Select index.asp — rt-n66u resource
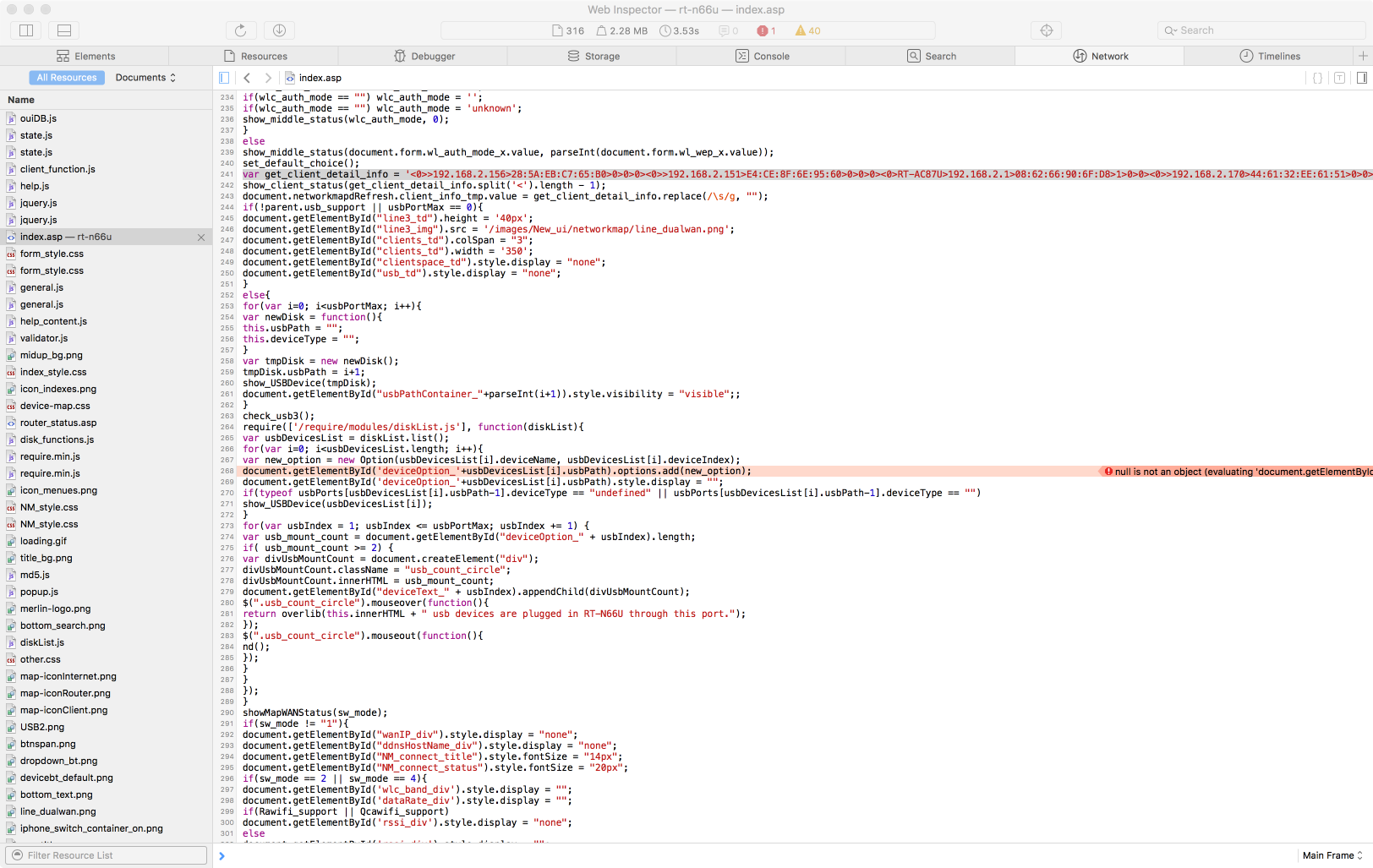Viewport: 1373px width, 868px height. 106,237
